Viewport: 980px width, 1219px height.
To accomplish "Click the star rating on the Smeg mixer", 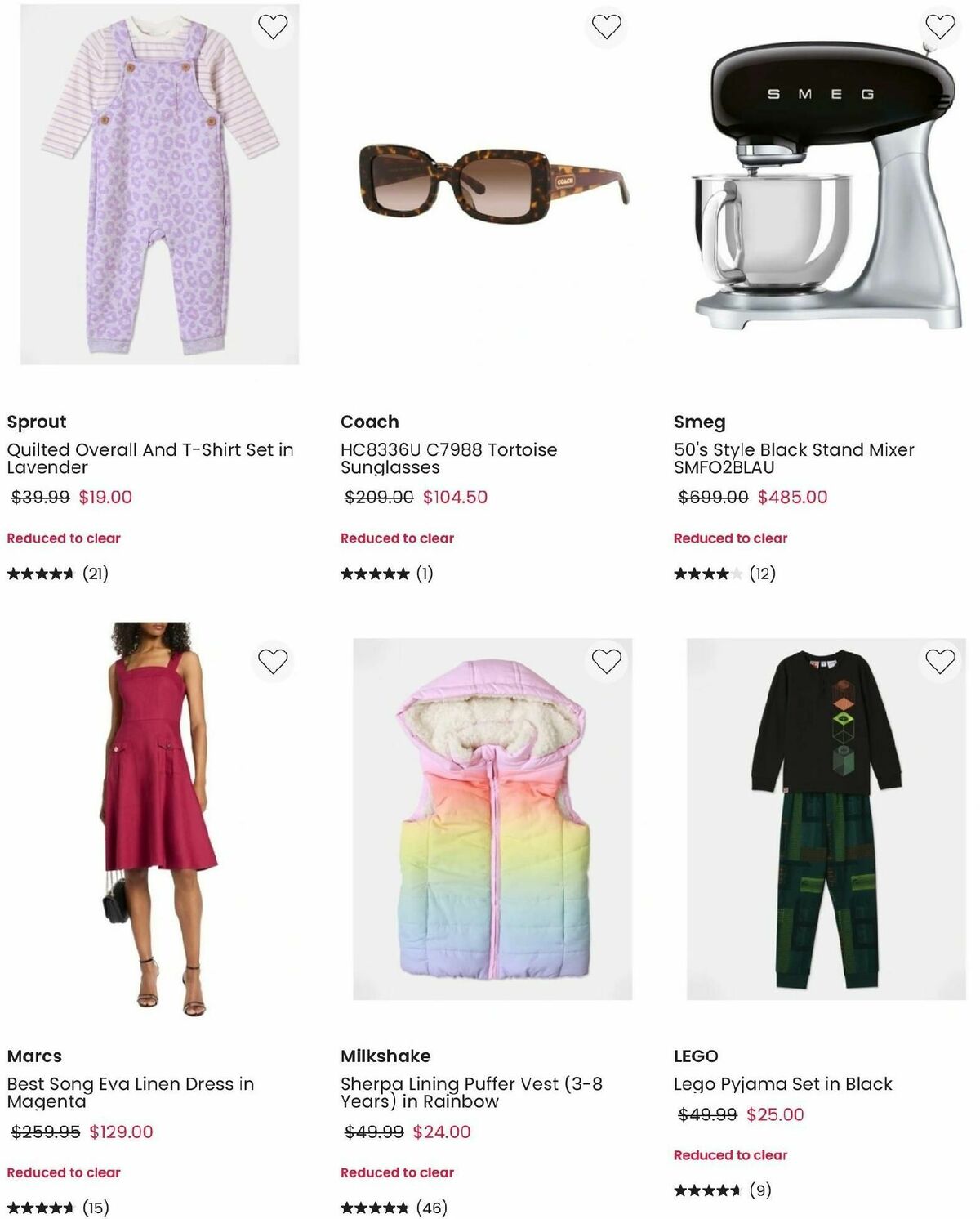I will (x=709, y=574).
